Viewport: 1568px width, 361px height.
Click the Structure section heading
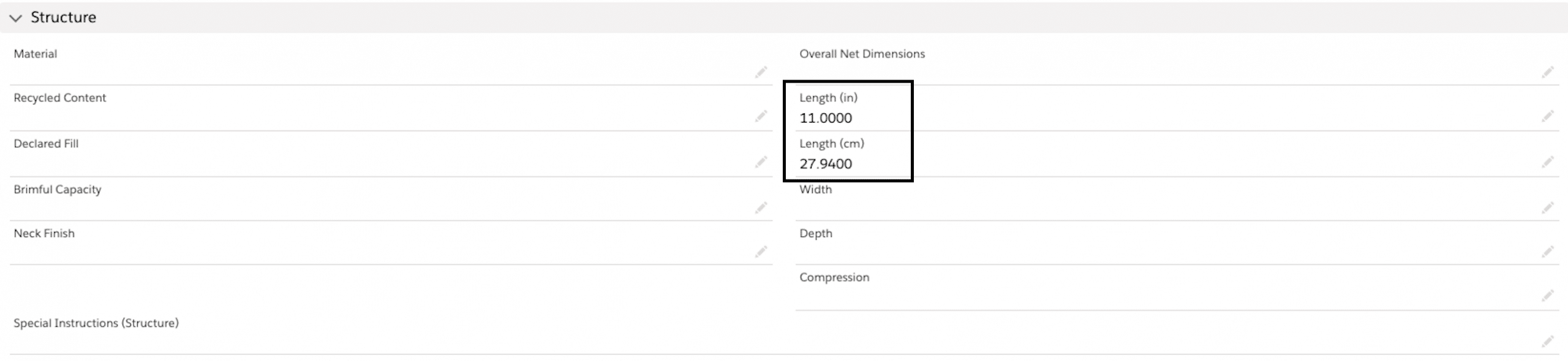click(63, 17)
